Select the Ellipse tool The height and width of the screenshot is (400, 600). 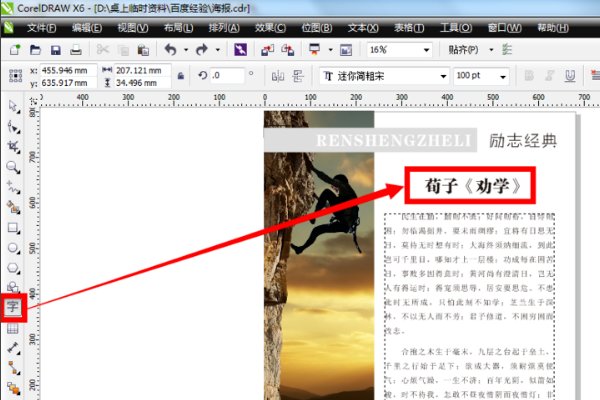(14, 248)
